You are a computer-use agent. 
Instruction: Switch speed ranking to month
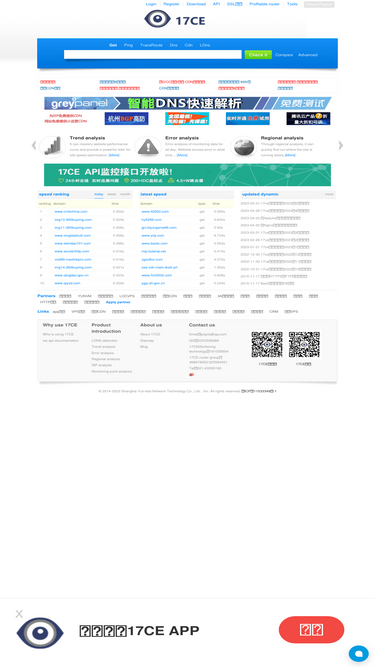[x=125, y=194]
